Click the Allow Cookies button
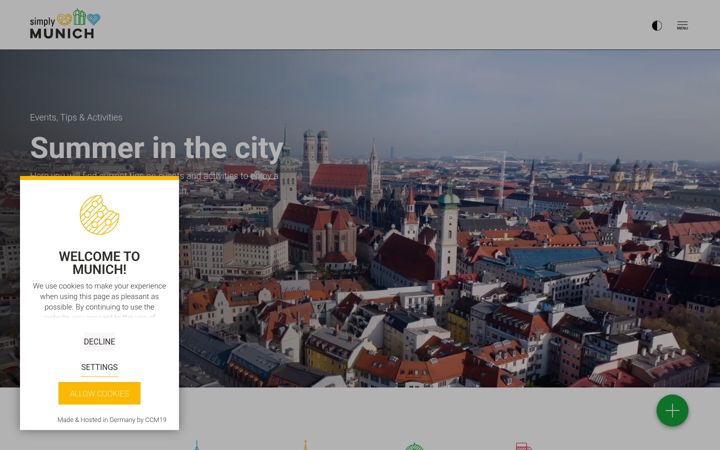The height and width of the screenshot is (450, 720). 99,394
